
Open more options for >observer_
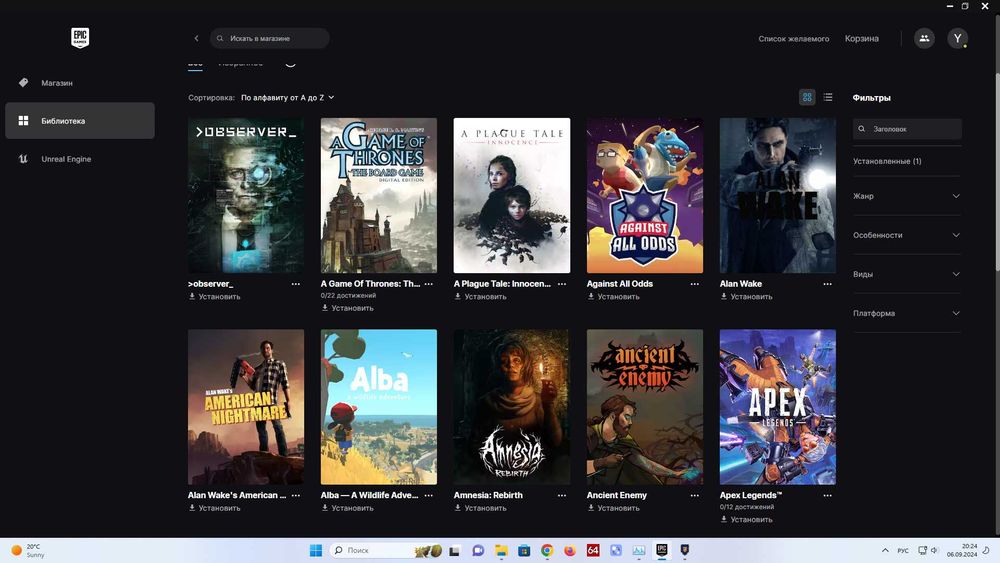(296, 284)
